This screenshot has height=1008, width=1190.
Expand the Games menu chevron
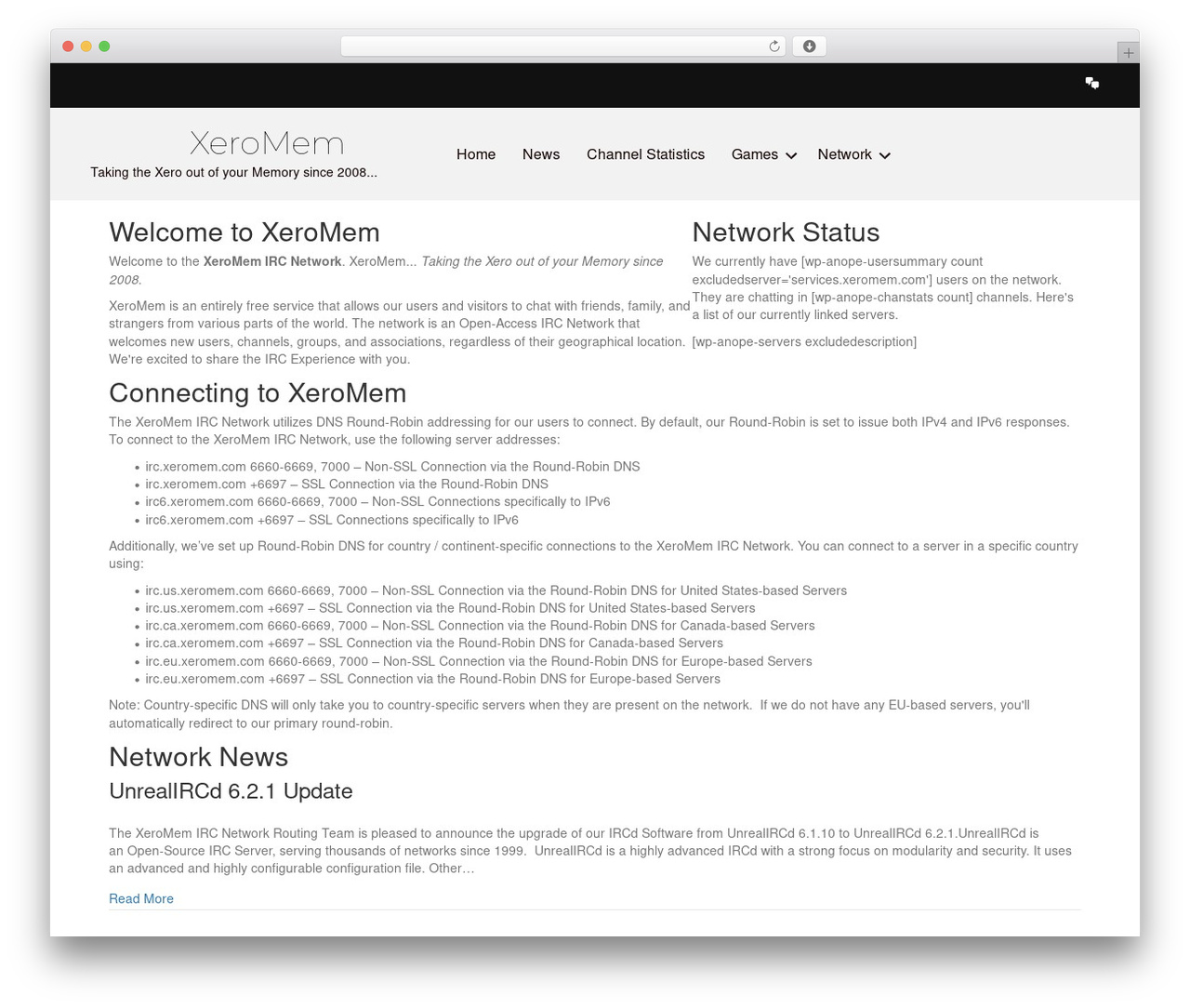(791, 155)
